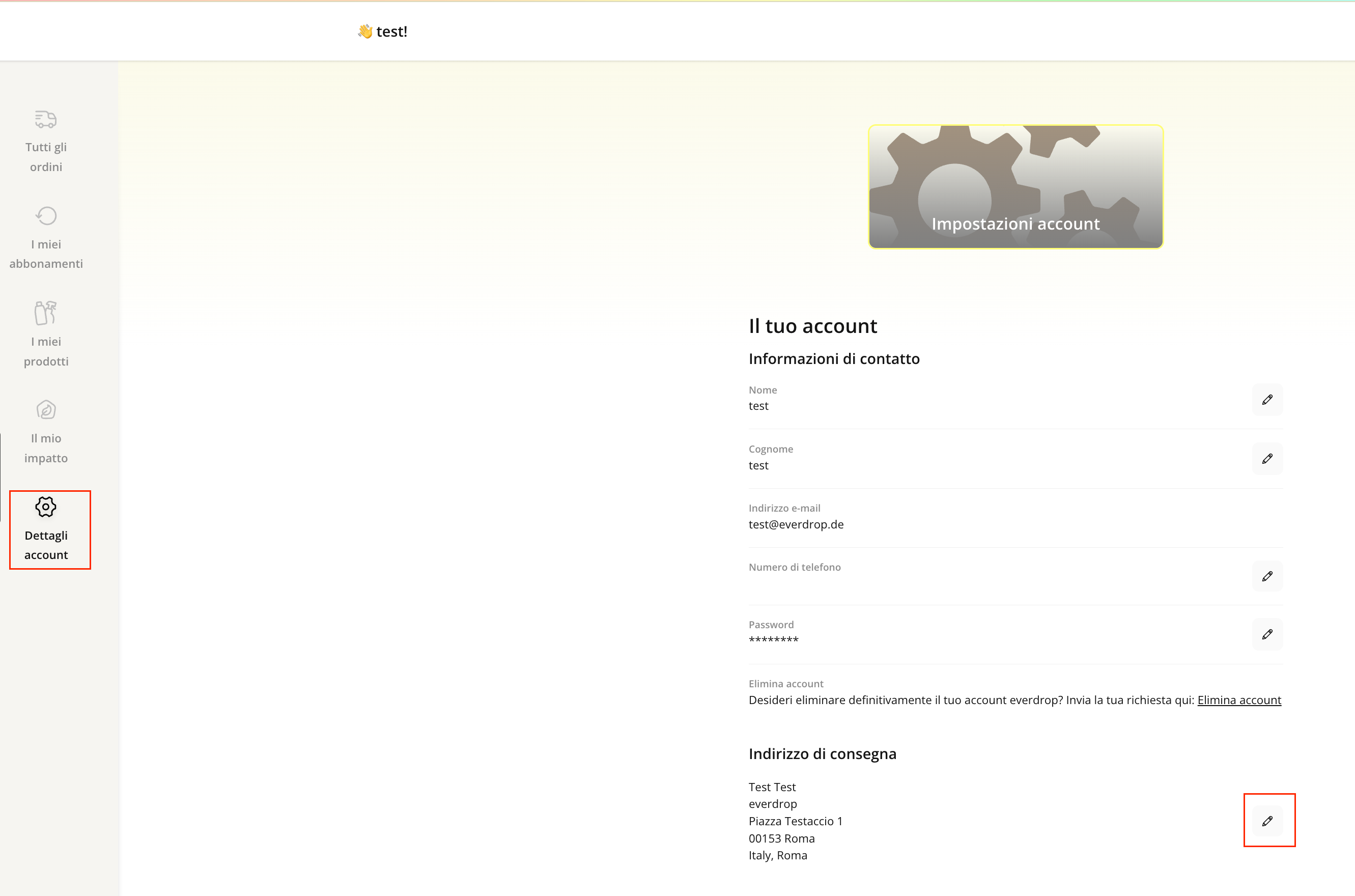Click the waving hand emoji greeting

(365, 32)
